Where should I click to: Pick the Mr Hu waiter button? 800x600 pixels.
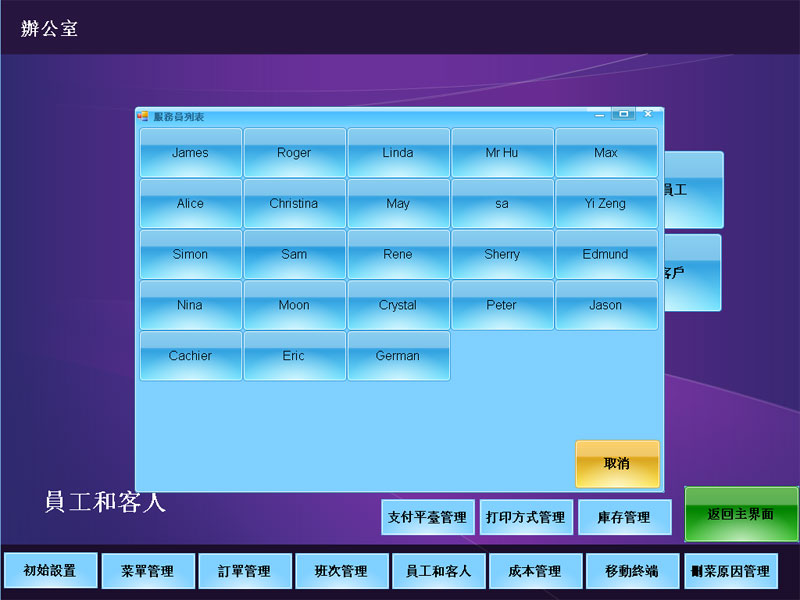point(502,153)
